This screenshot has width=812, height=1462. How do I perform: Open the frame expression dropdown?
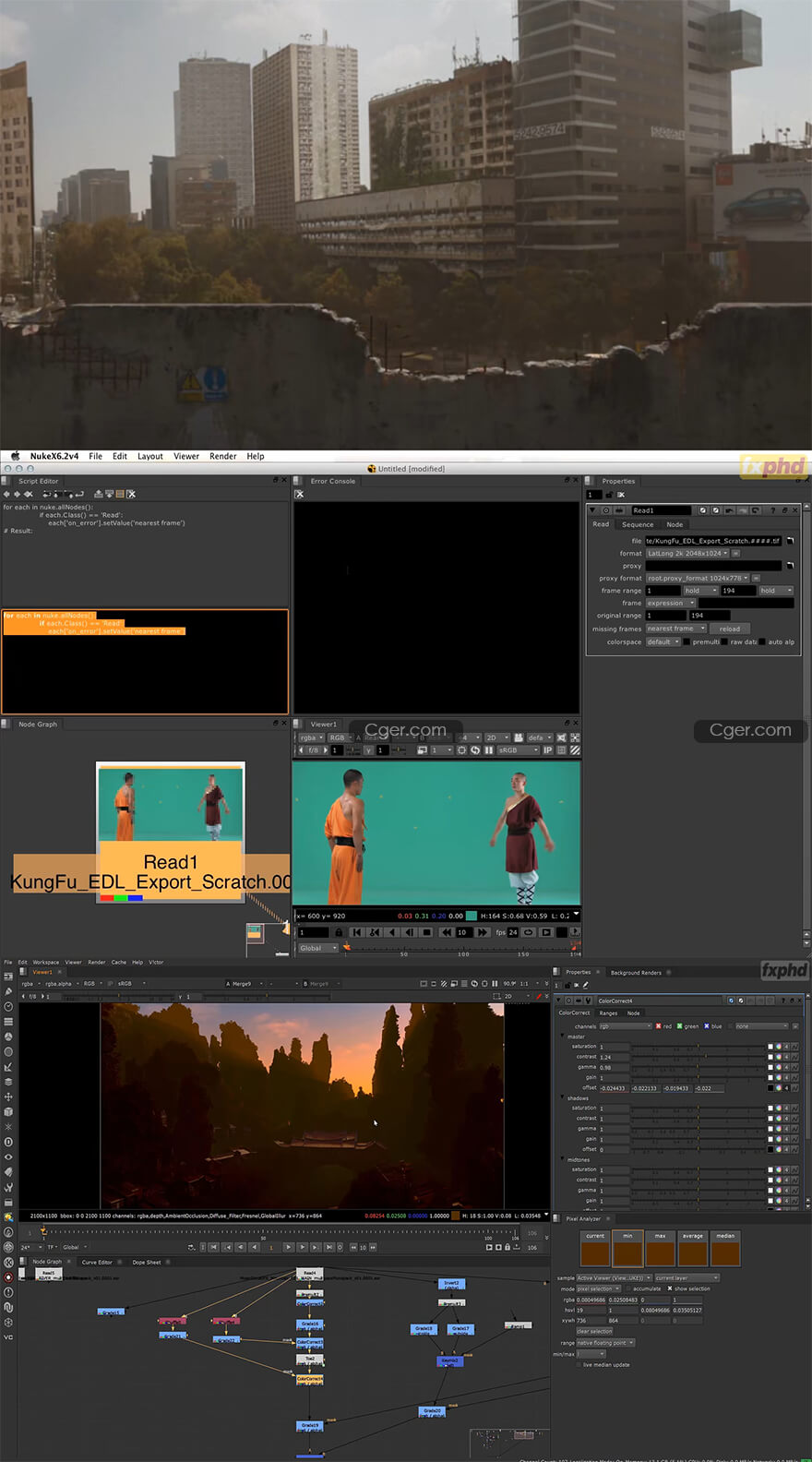[x=670, y=603]
